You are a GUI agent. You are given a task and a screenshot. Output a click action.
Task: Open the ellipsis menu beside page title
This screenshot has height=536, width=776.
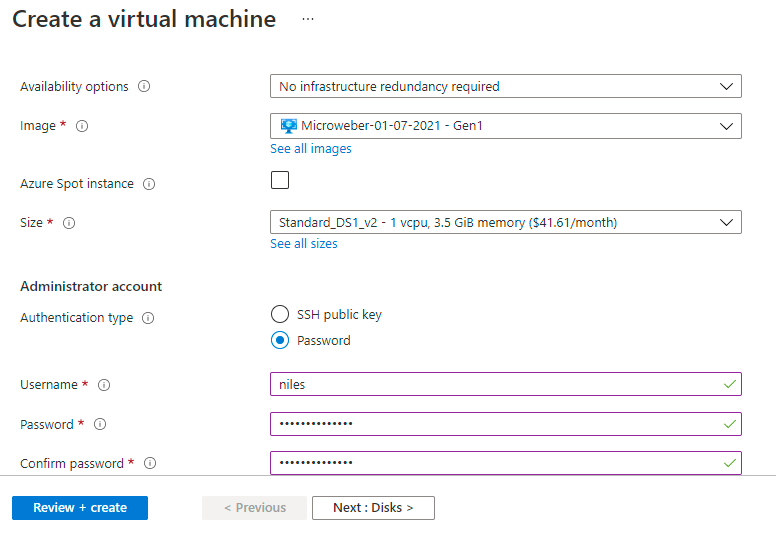(307, 19)
